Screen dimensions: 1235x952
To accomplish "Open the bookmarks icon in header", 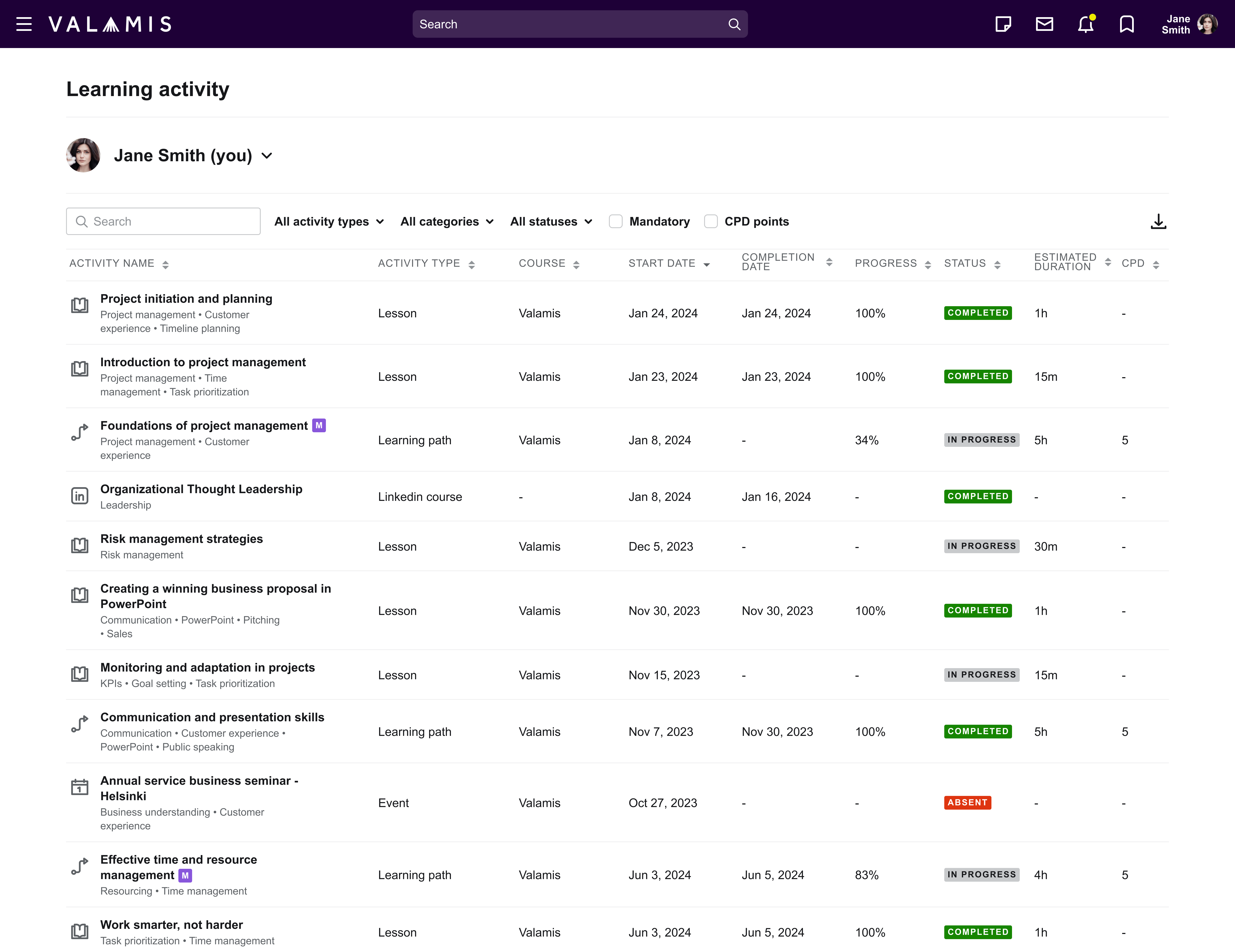I will click(x=1127, y=24).
